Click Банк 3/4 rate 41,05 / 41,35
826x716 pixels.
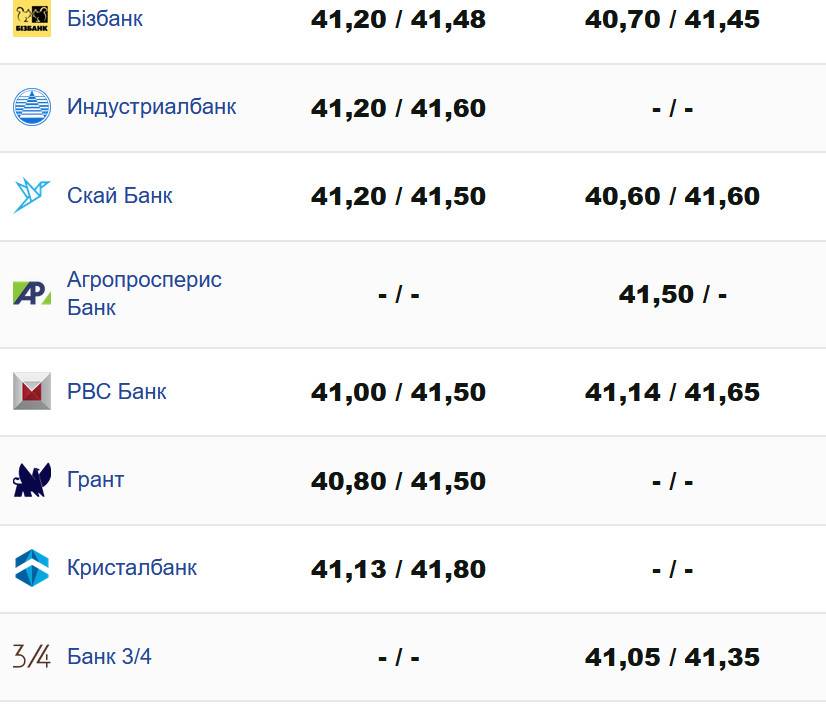pyautogui.click(x=672, y=657)
